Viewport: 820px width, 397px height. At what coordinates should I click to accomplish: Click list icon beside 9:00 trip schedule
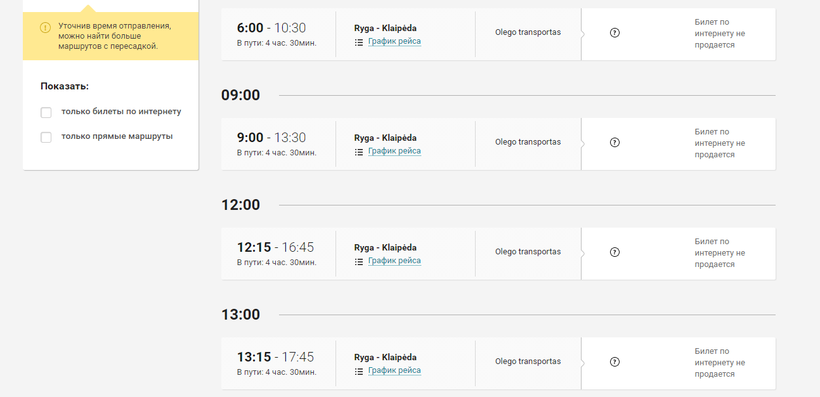click(x=359, y=152)
